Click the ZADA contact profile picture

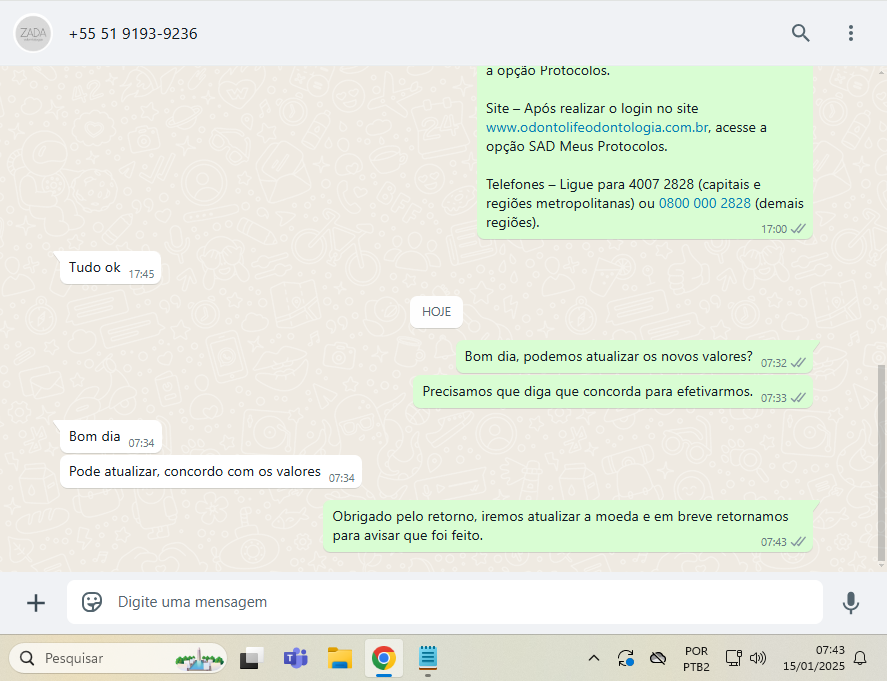[33, 33]
